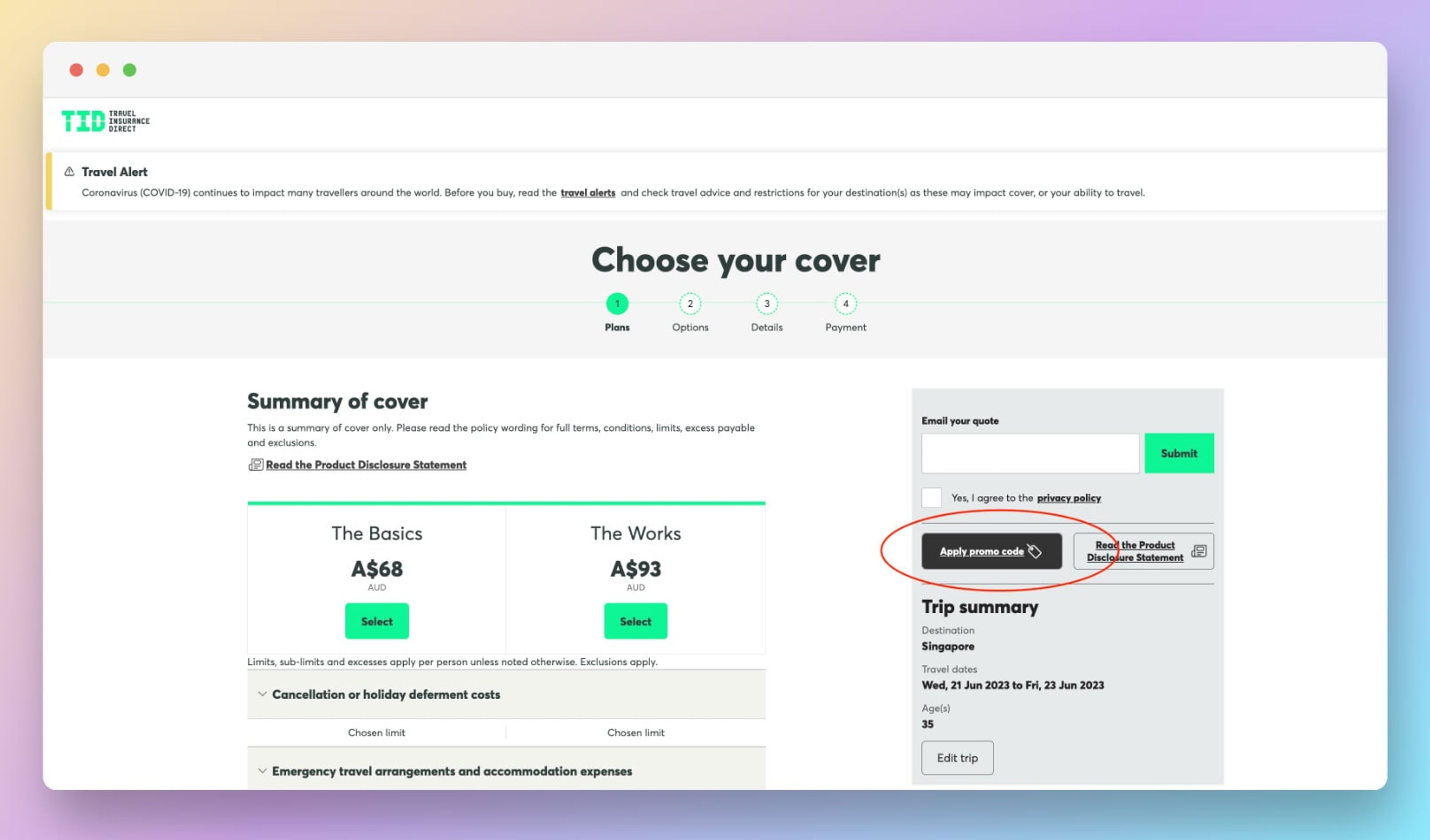
Task: Open the travel alerts link
Action: pos(587,193)
